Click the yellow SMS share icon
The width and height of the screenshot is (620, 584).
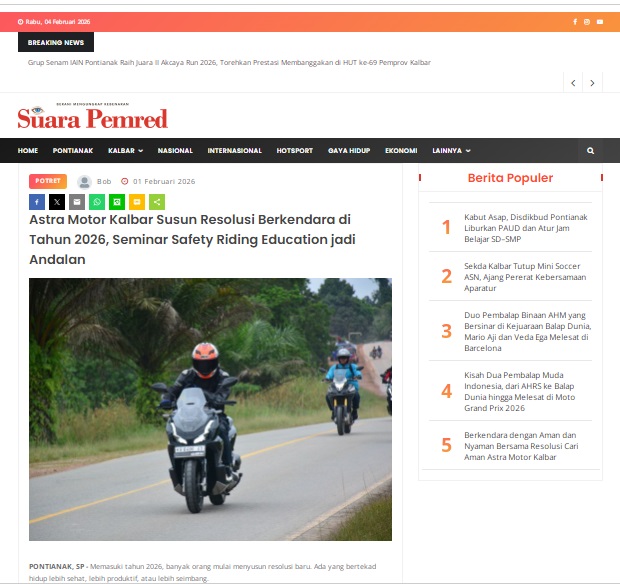[x=137, y=202]
